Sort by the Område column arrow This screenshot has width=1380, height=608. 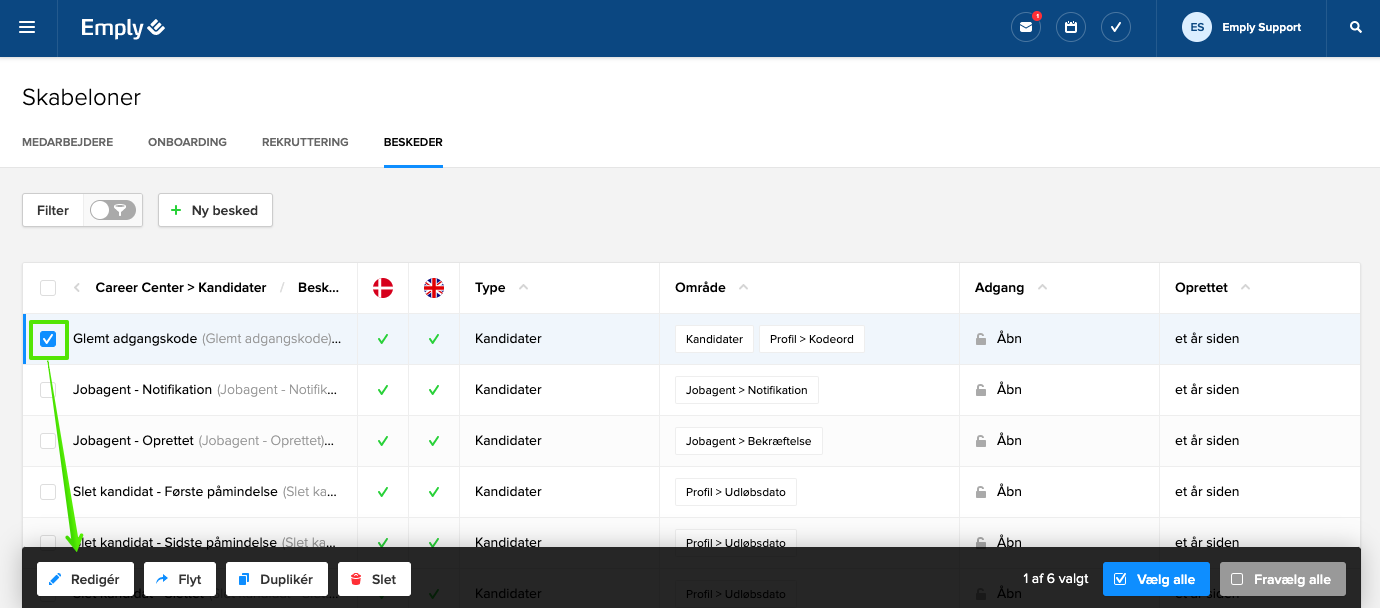[743, 287]
